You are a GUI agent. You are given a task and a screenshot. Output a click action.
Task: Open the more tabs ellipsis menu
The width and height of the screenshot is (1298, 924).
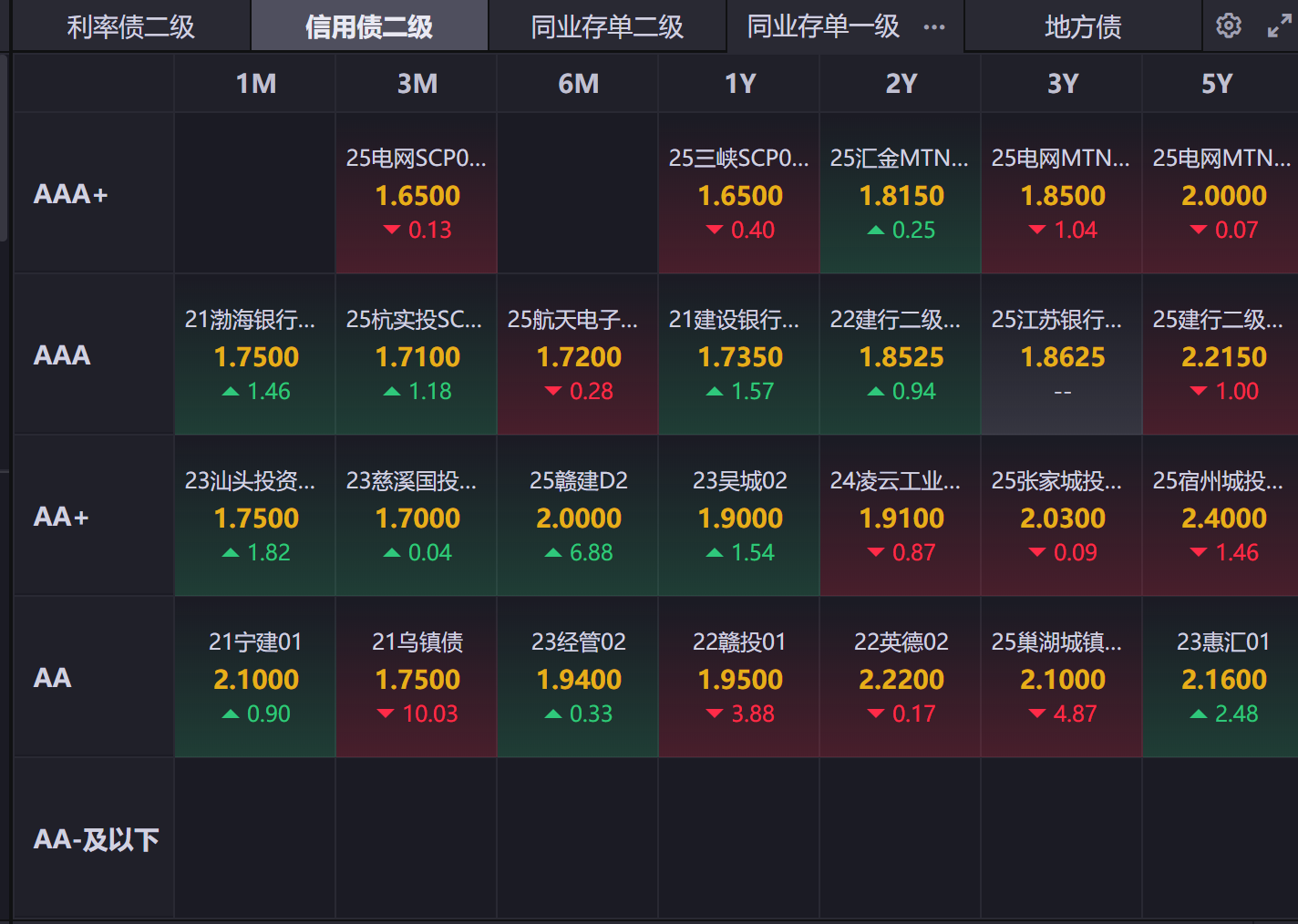(934, 27)
